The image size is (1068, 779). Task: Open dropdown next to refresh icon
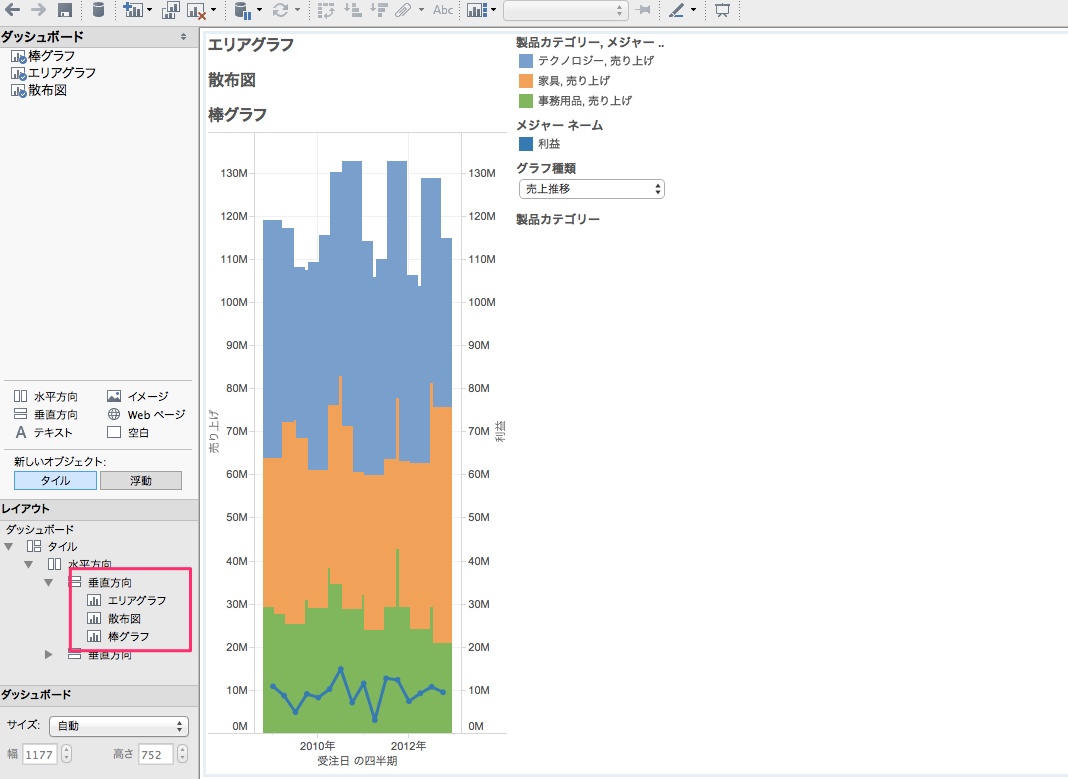tap(297, 10)
